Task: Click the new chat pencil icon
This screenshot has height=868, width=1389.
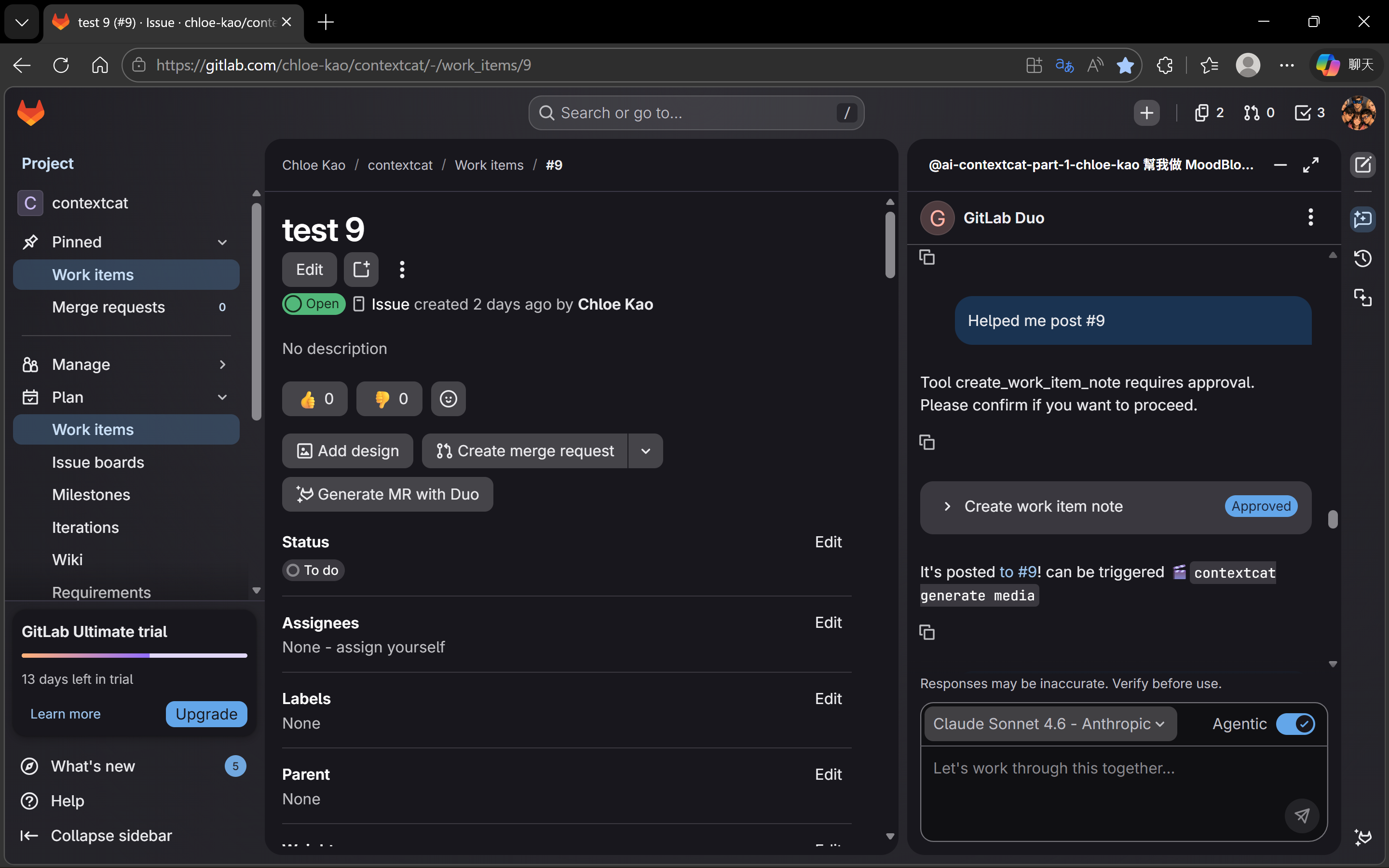Action: [1362, 165]
